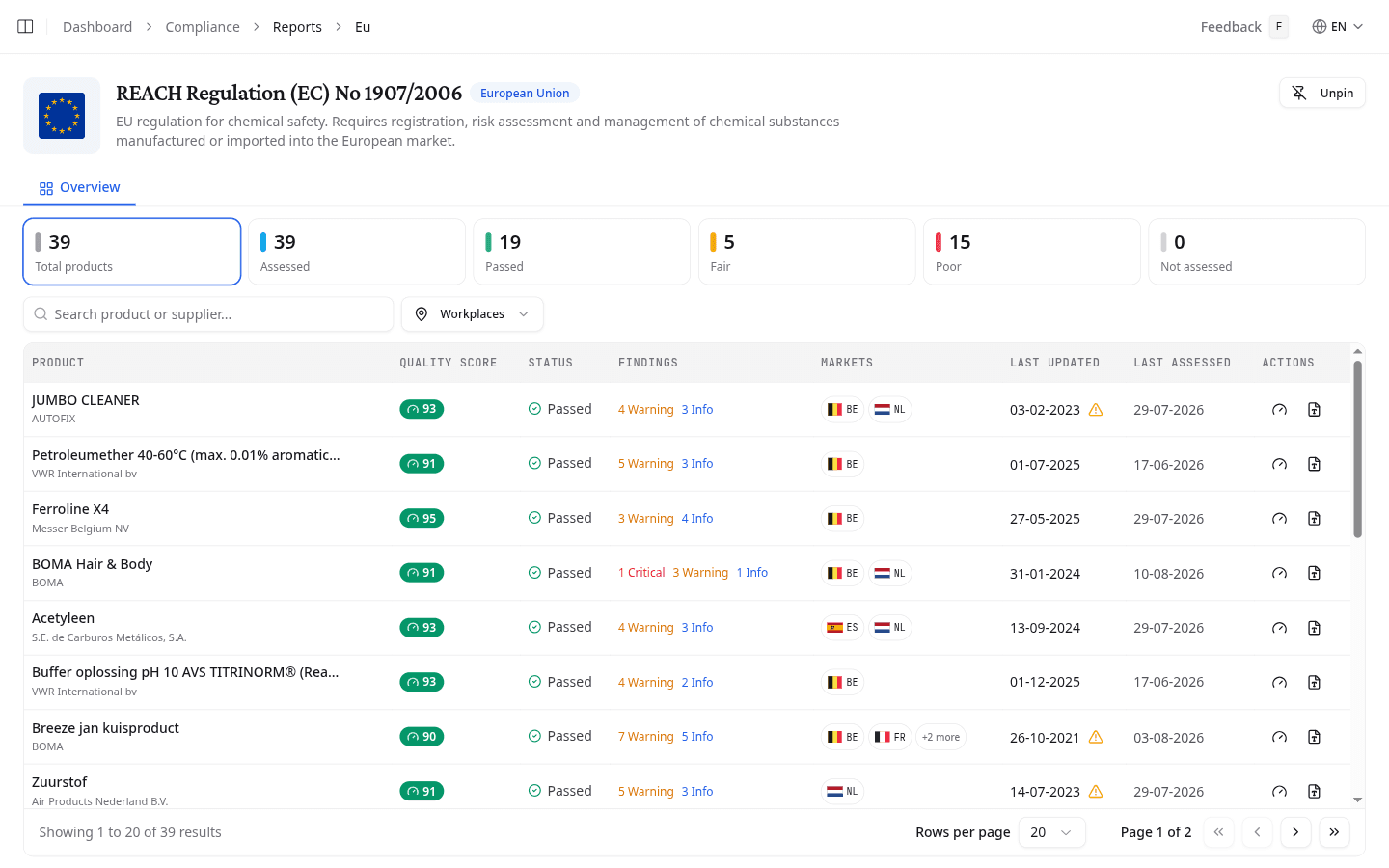This screenshot has width=1389, height=868.
Task: Click gauge action for Ferroline X4
Action: tap(1279, 519)
